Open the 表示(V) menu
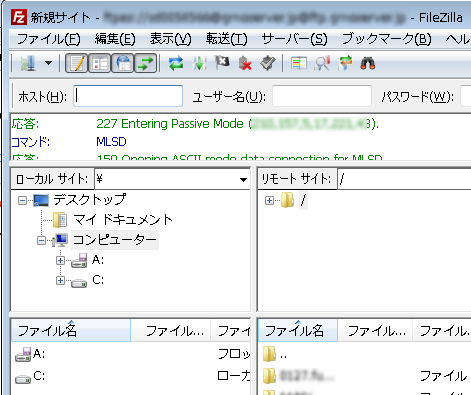471x395 pixels. (x=170, y=39)
